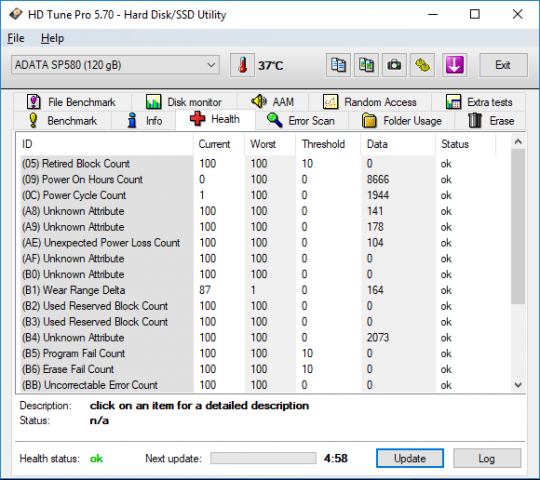Viewport: 540px width, 480px height.
Task: Click the Exit button
Action: pos(503,65)
